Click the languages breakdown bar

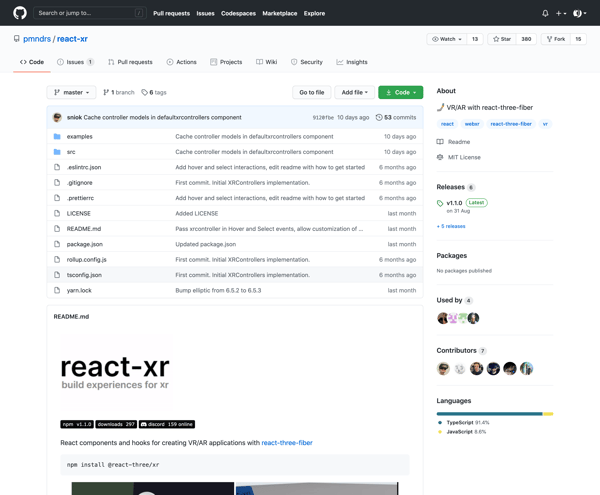coord(495,414)
